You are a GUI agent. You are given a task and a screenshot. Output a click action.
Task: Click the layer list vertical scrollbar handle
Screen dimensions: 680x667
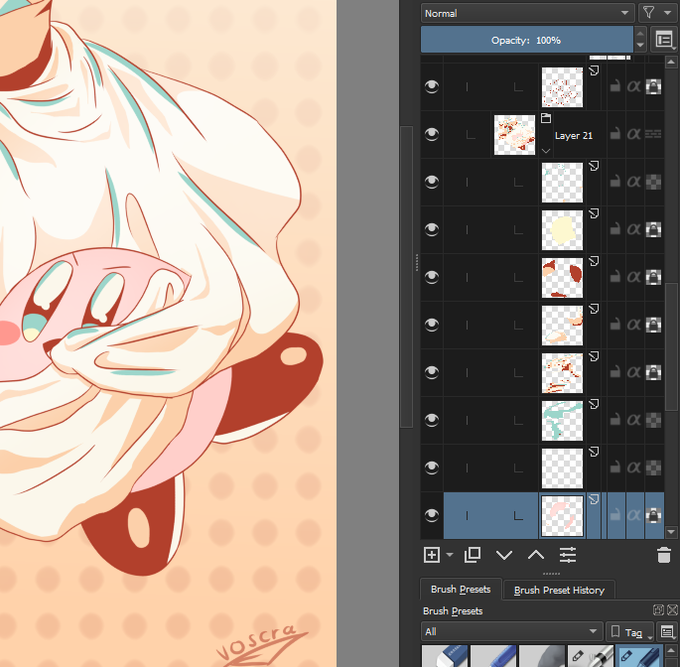pyautogui.click(x=671, y=347)
